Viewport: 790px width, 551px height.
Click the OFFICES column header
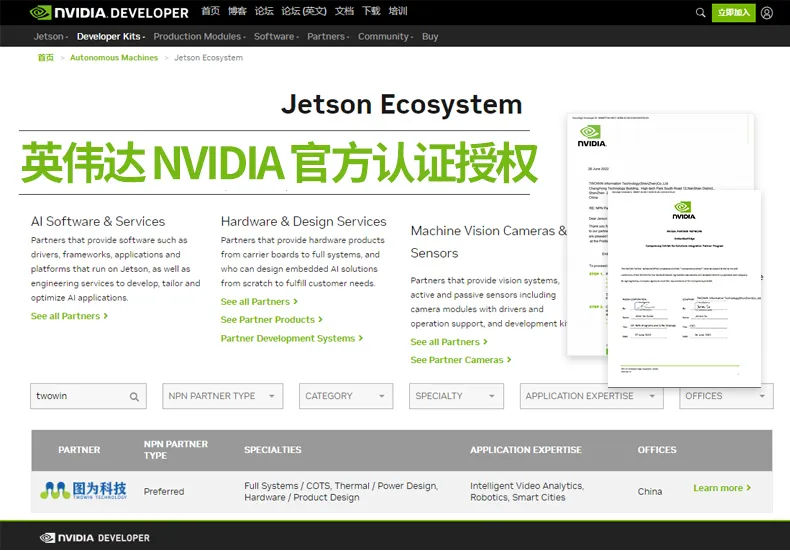[656, 450]
